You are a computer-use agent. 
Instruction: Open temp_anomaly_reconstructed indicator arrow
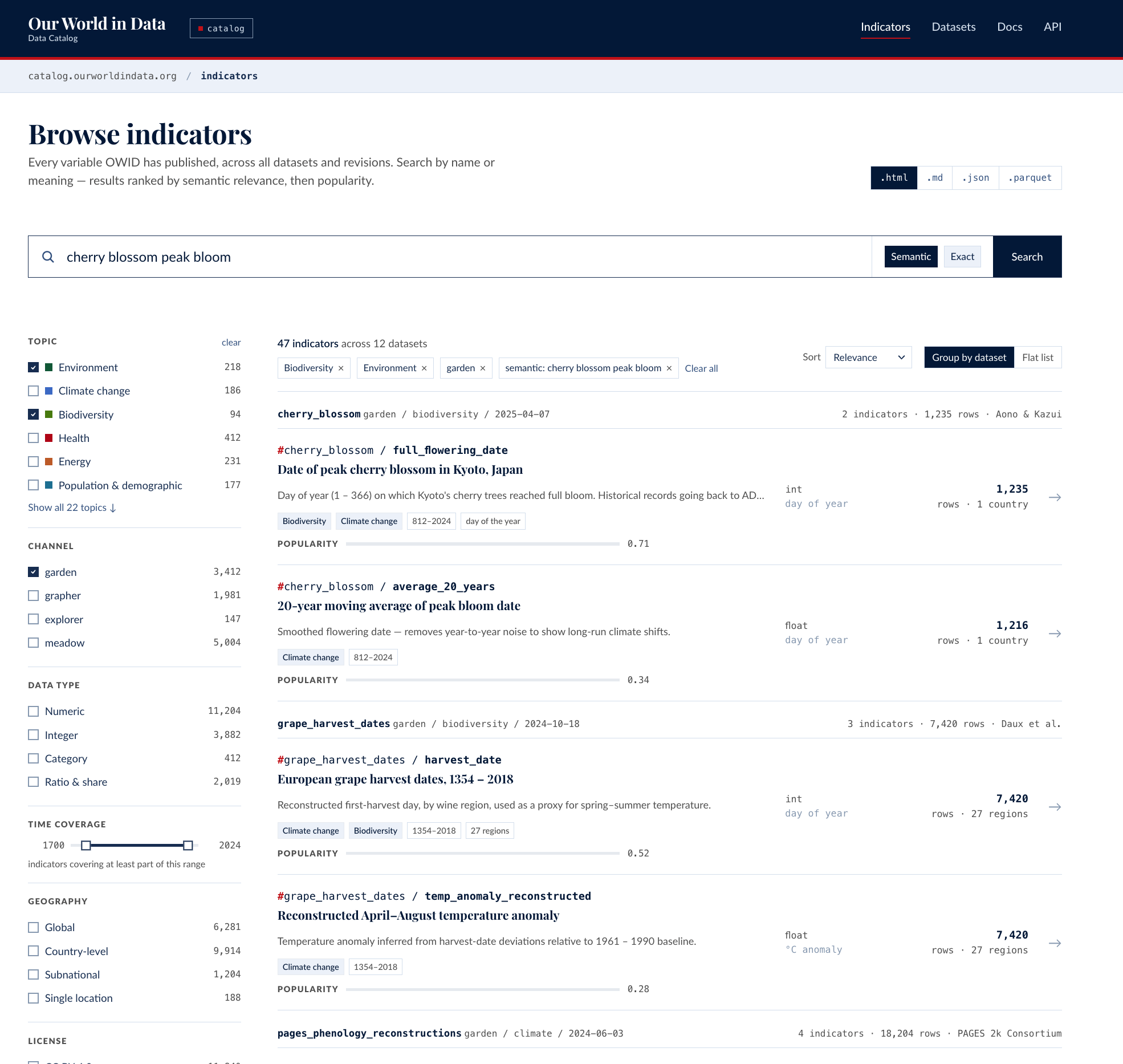(x=1055, y=943)
